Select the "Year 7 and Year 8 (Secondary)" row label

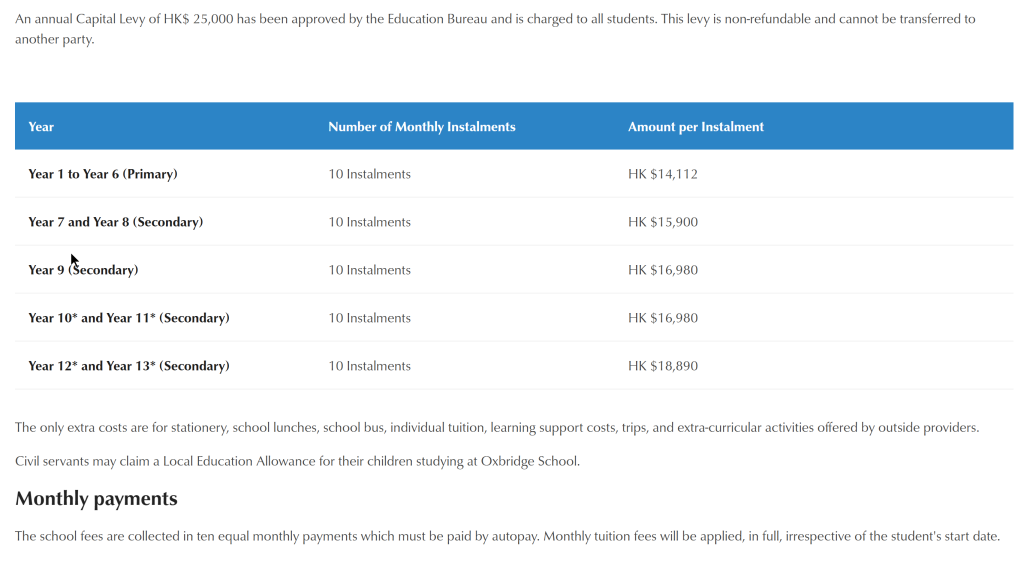pos(115,222)
